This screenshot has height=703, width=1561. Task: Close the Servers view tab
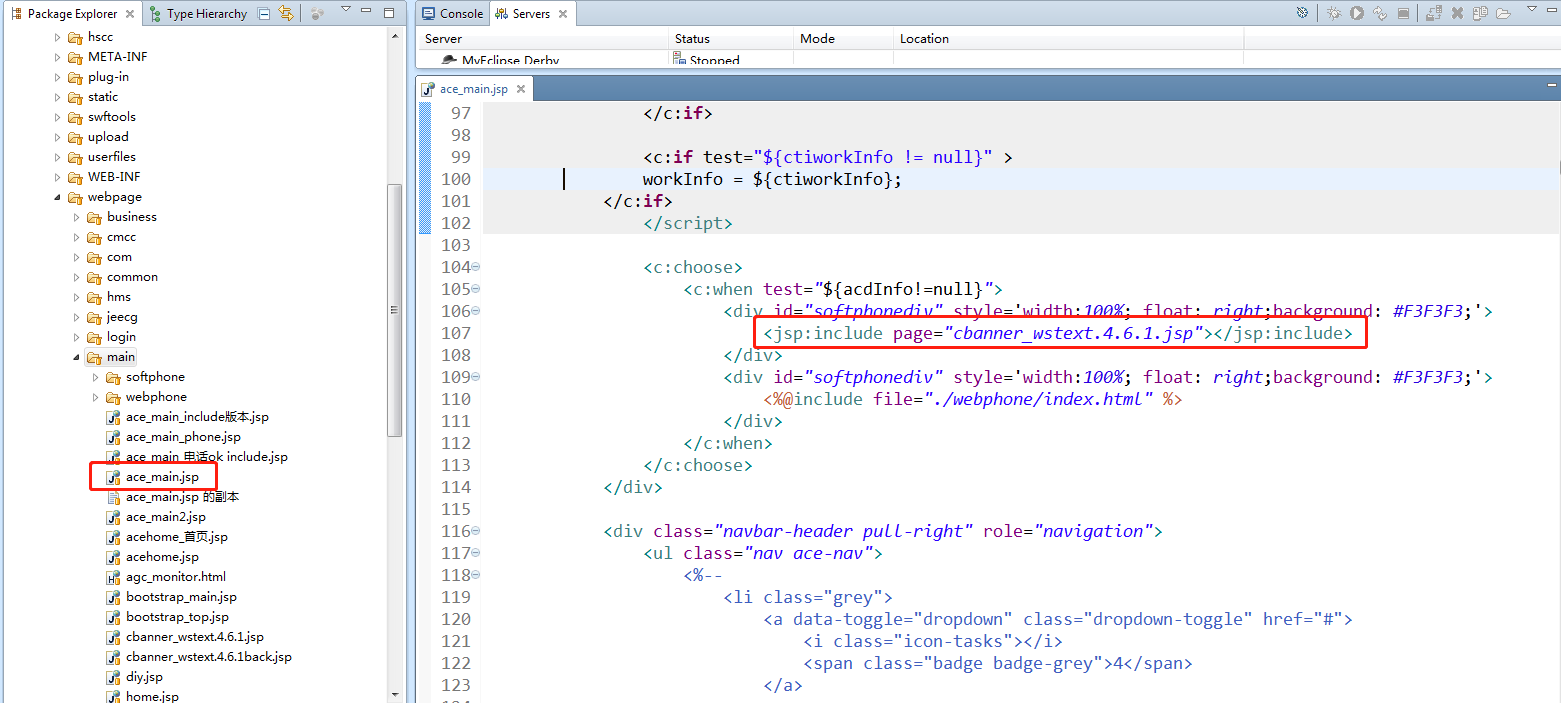(x=563, y=14)
